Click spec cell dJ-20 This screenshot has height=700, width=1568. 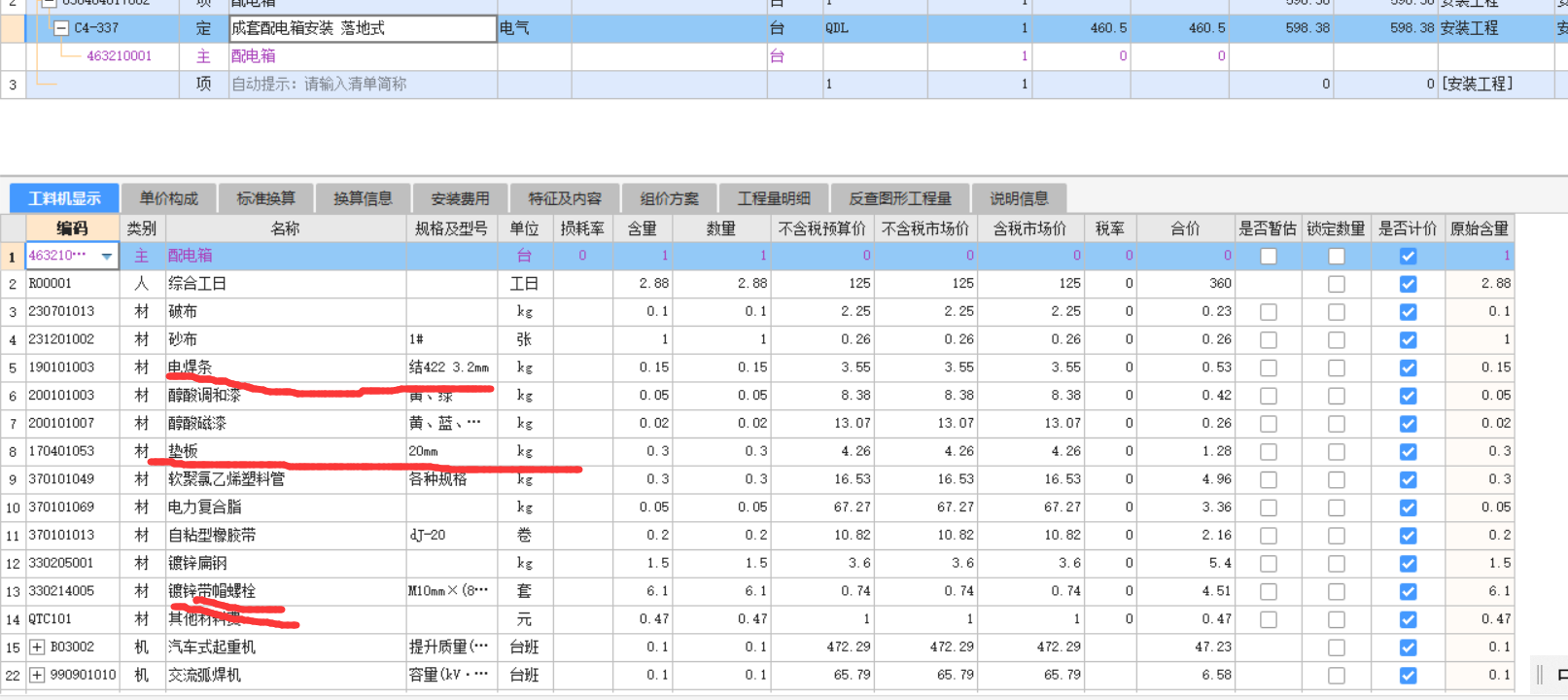pyautogui.click(x=451, y=536)
